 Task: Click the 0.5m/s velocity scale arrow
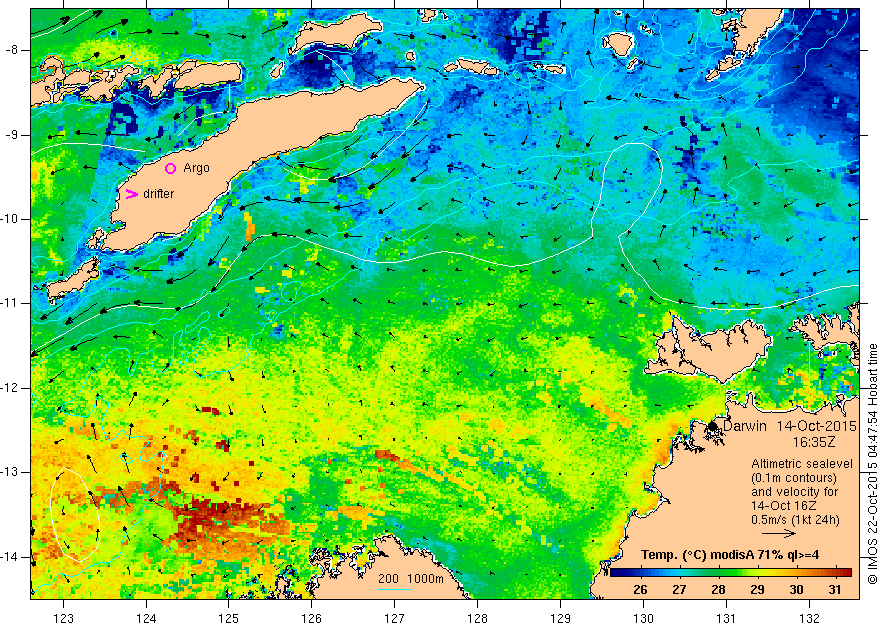pos(779,533)
